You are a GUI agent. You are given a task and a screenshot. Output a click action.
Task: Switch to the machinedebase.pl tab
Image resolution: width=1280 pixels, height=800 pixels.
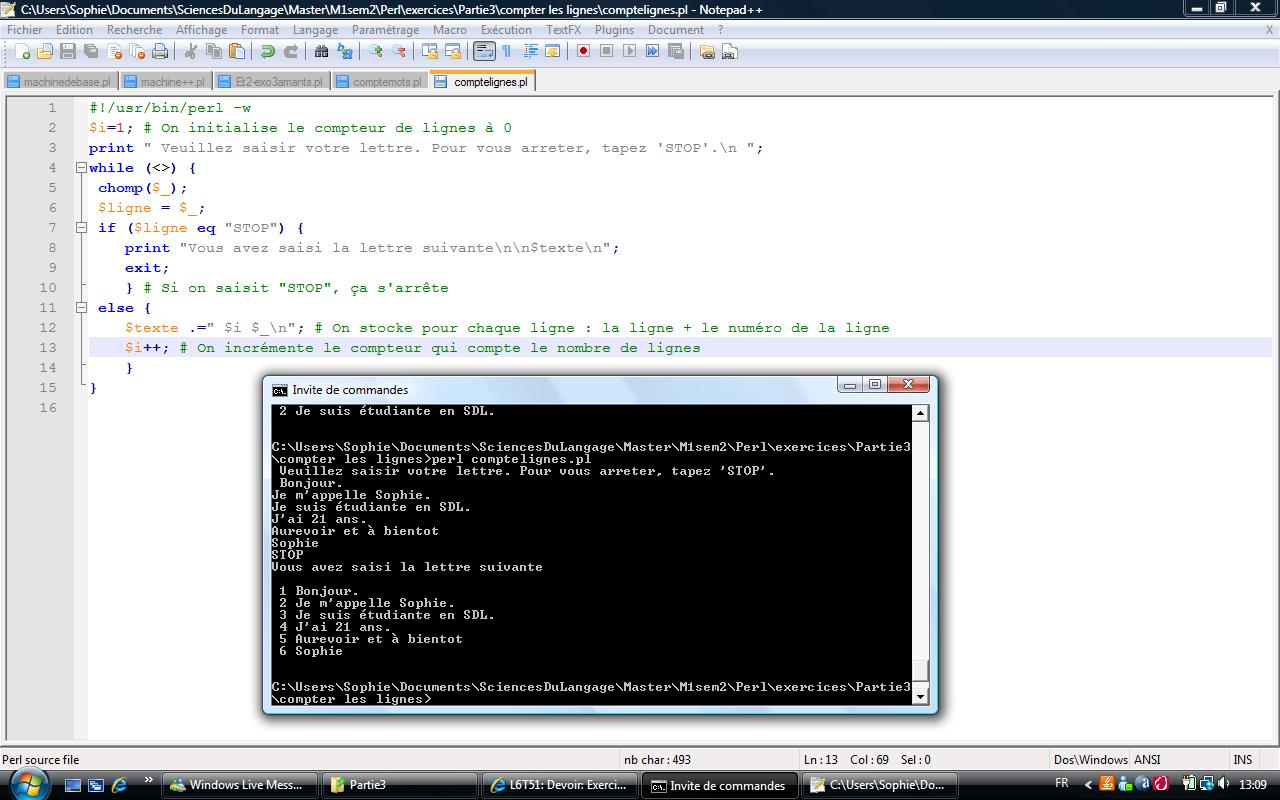[x=60, y=81]
